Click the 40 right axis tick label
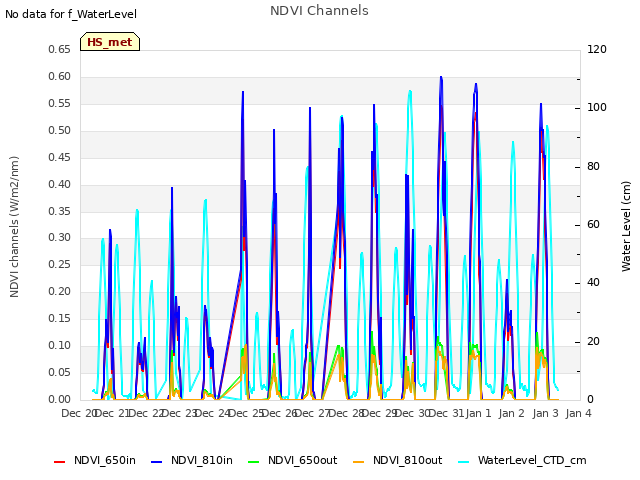640x480 pixels. click(x=593, y=282)
